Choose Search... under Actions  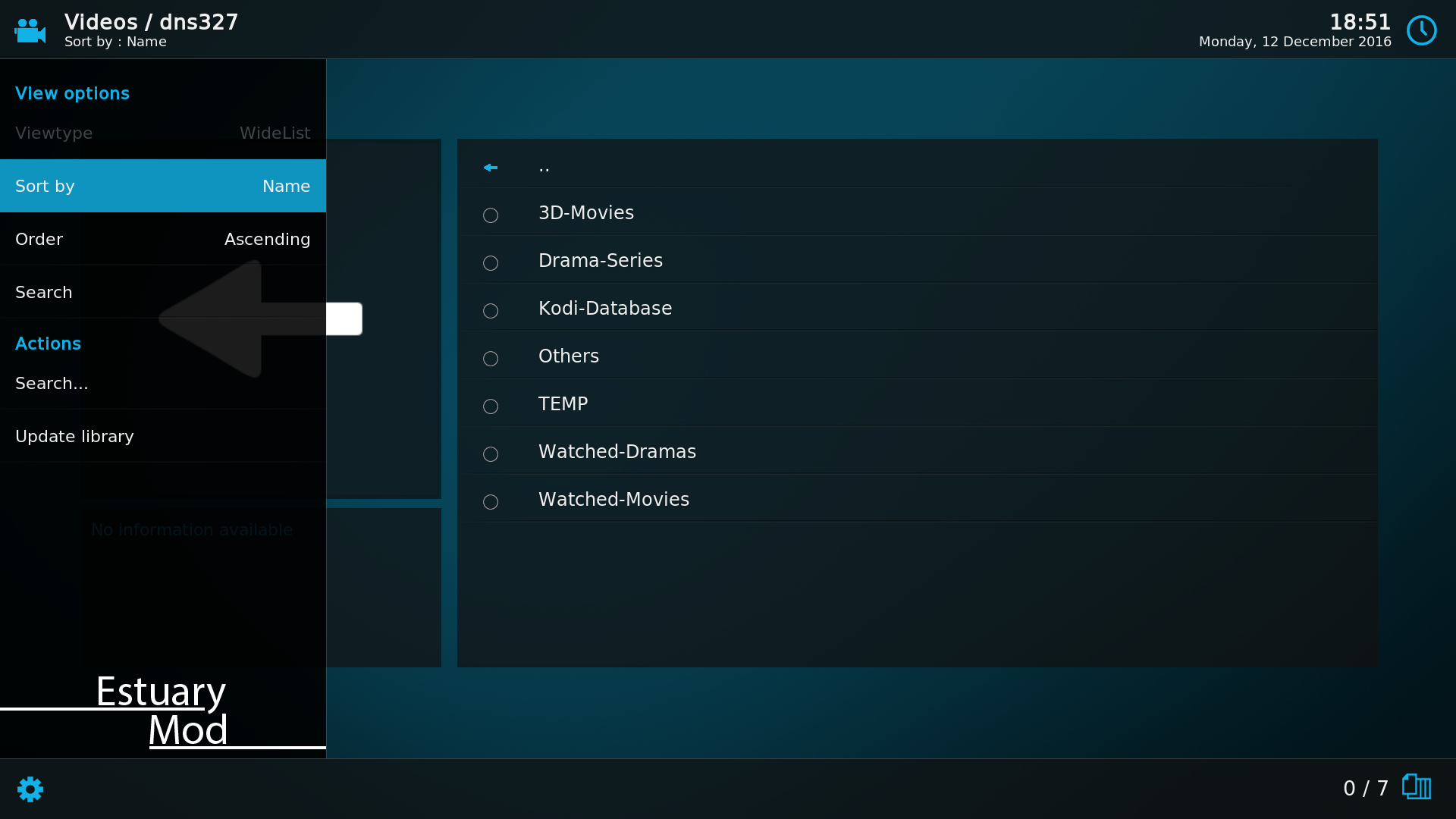point(163,383)
